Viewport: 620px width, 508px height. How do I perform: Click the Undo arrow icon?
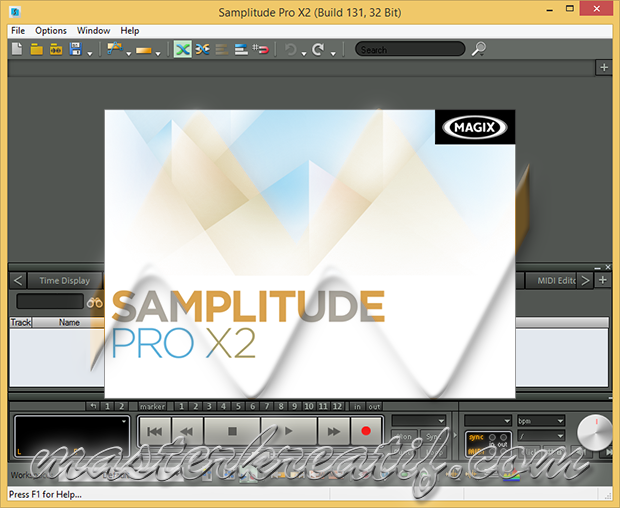click(x=291, y=50)
